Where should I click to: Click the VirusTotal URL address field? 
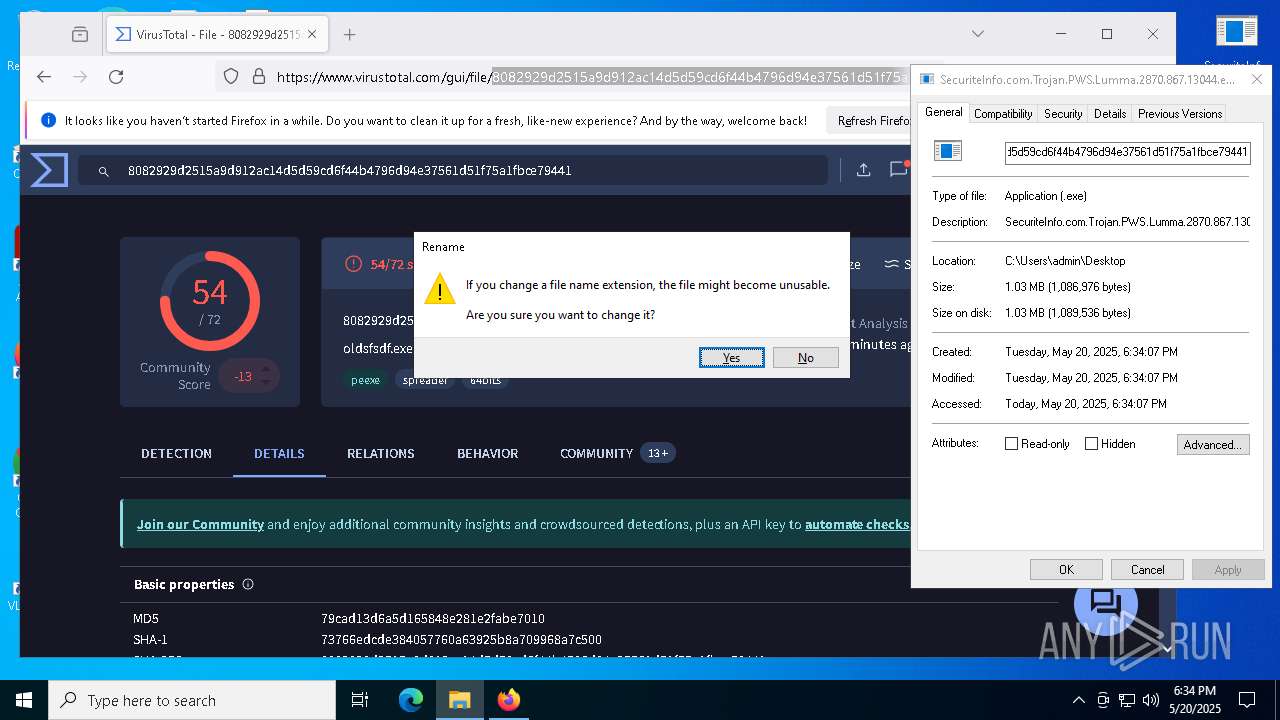590,77
